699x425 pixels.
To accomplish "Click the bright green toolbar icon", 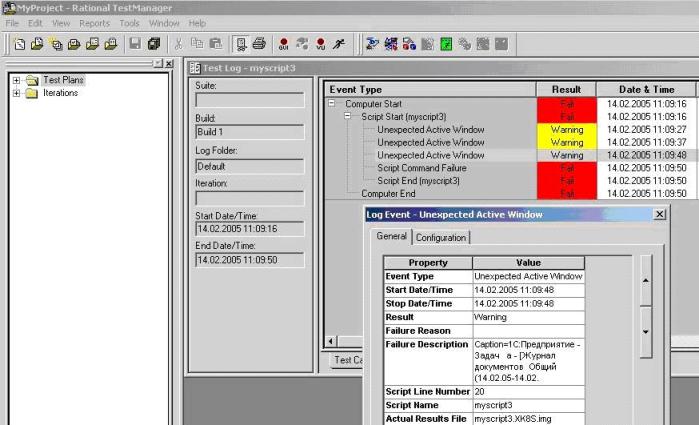I will 446,44.
